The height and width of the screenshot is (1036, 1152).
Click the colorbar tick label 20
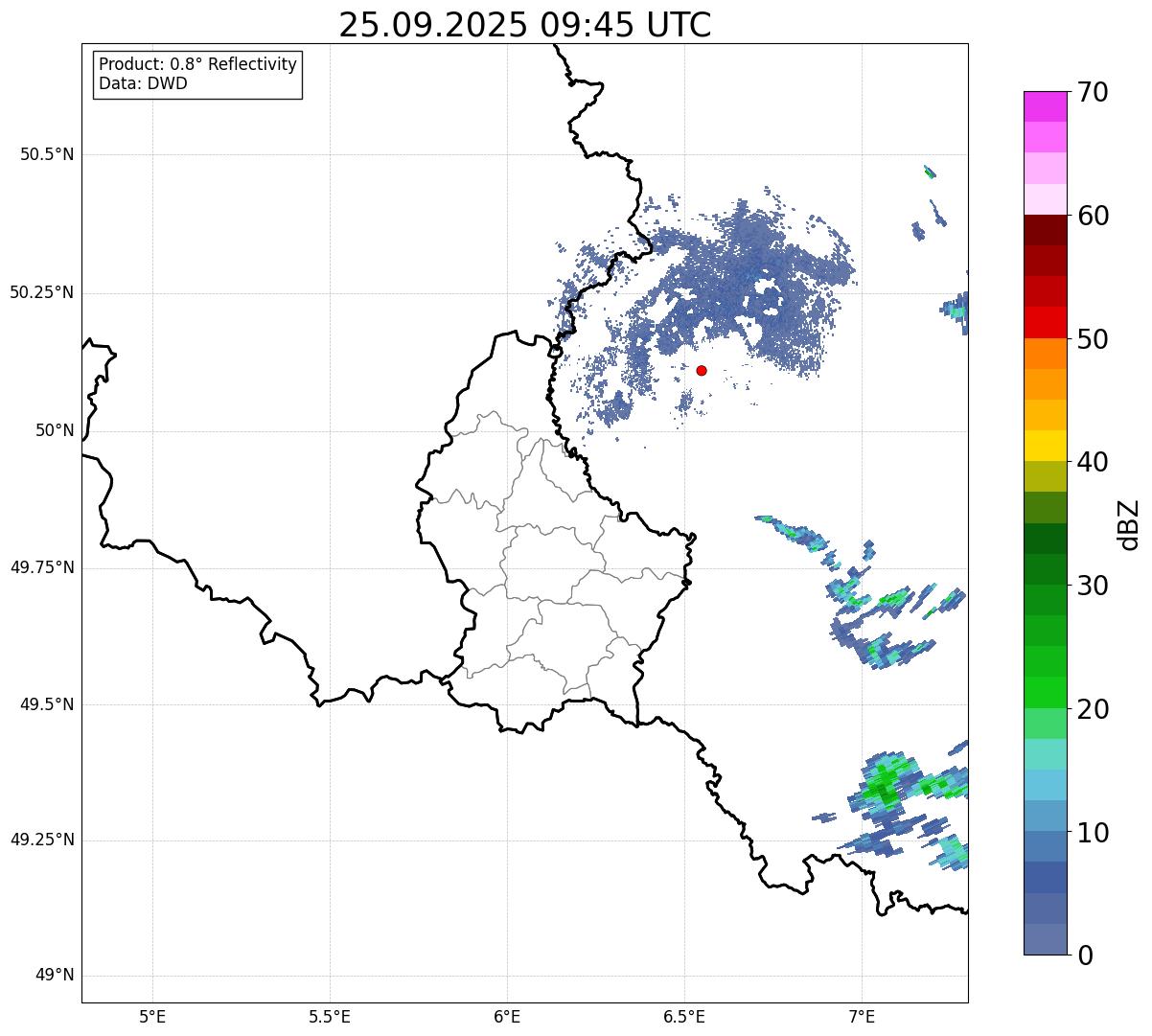click(x=1093, y=709)
